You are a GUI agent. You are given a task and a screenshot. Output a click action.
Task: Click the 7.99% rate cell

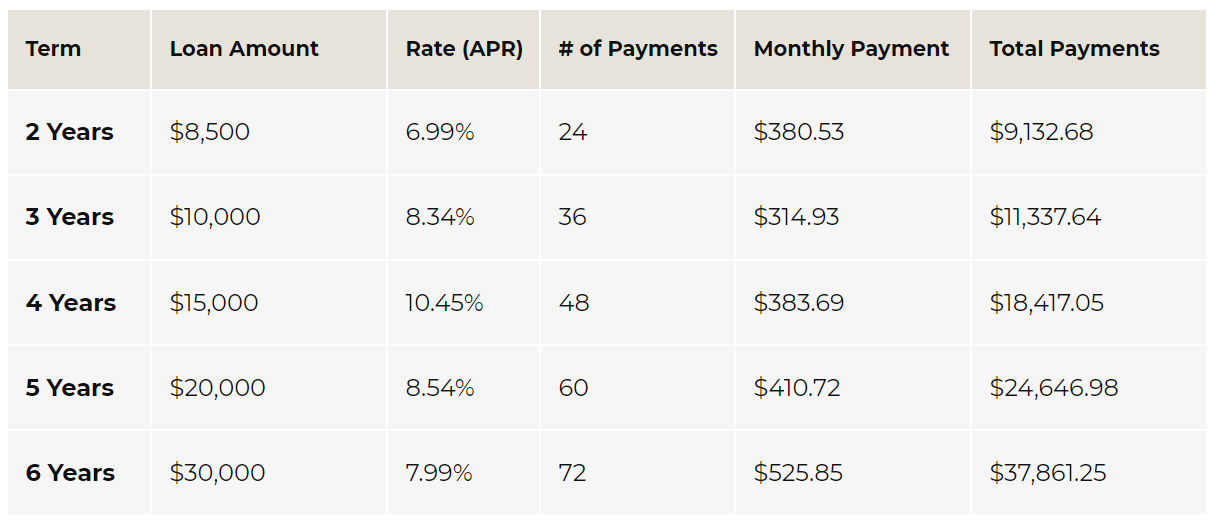pyautogui.click(x=439, y=473)
